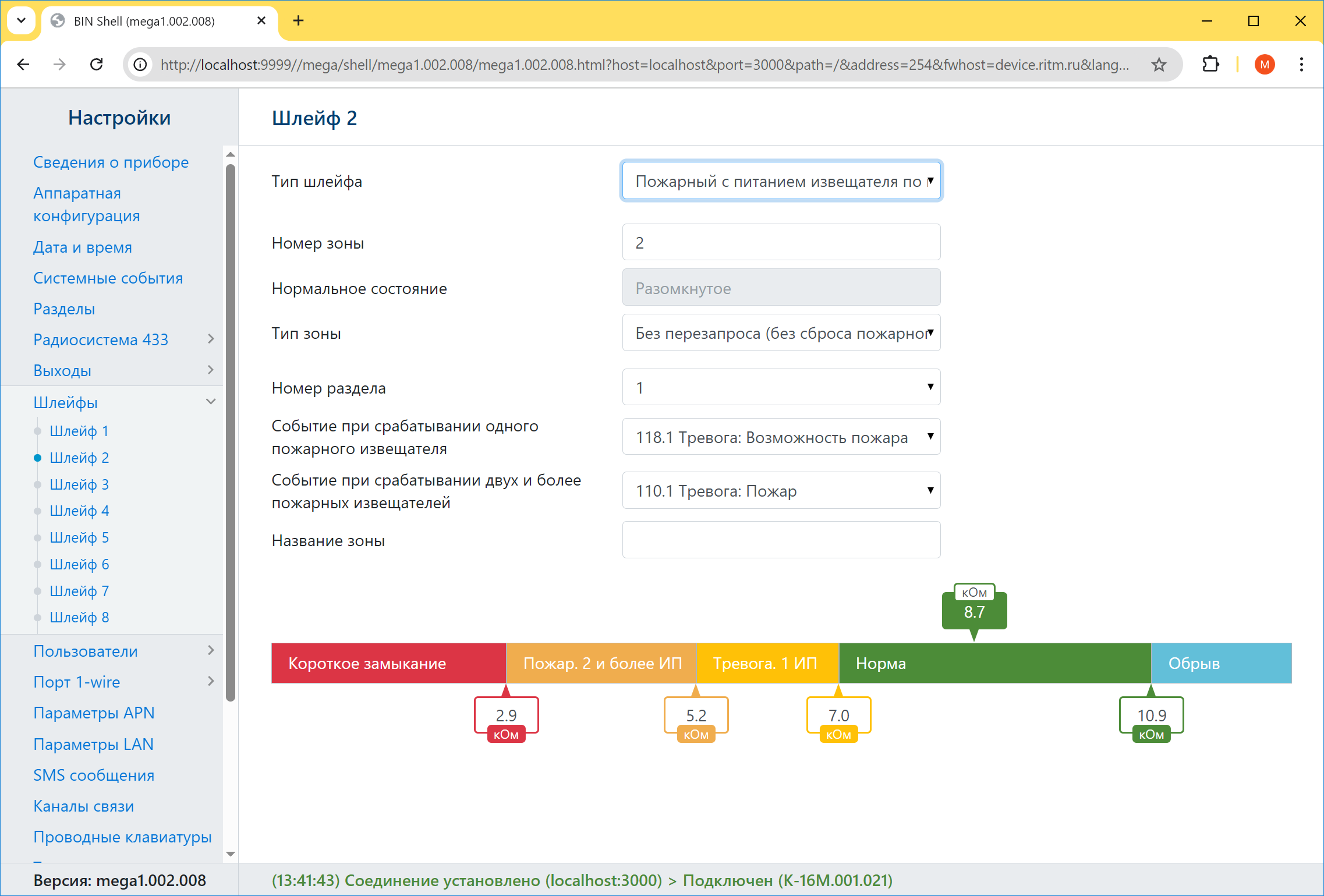Image resolution: width=1324 pixels, height=896 pixels.
Task: Select Шлейф 8 in sidebar
Action: tap(79, 617)
